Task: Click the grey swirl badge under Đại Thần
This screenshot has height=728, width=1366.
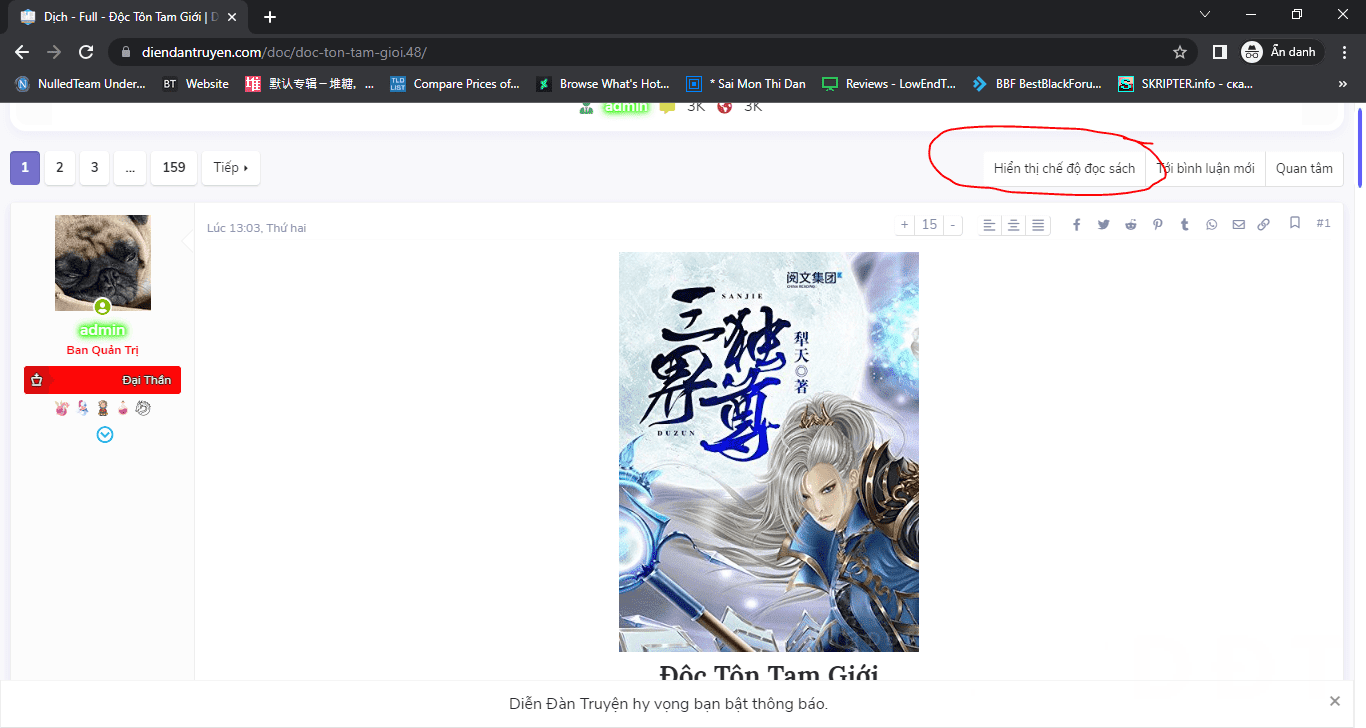Action: tap(143, 409)
